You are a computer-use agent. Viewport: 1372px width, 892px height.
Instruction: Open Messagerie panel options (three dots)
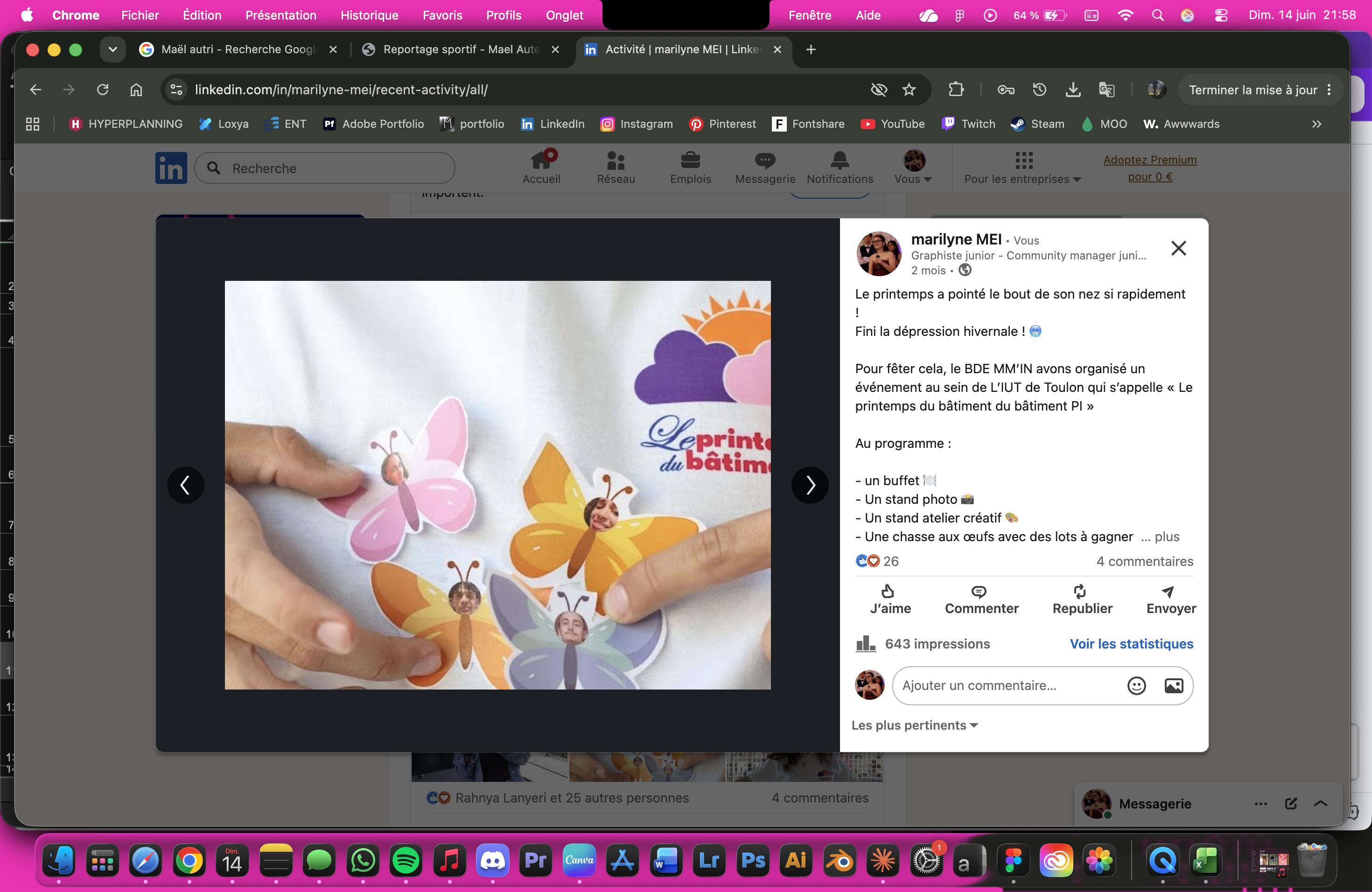click(1260, 803)
